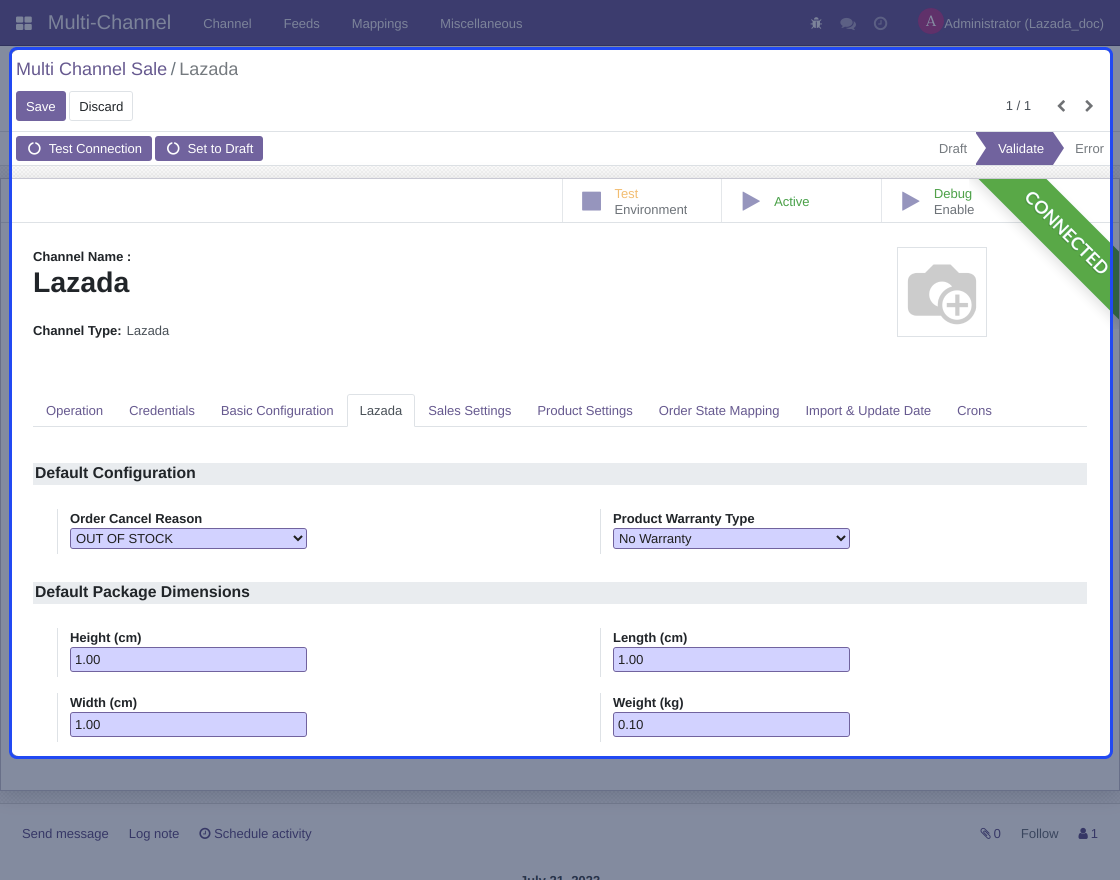Click the Lazada channel name heading
The height and width of the screenshot is (880, 1120).
pos(81,283)
